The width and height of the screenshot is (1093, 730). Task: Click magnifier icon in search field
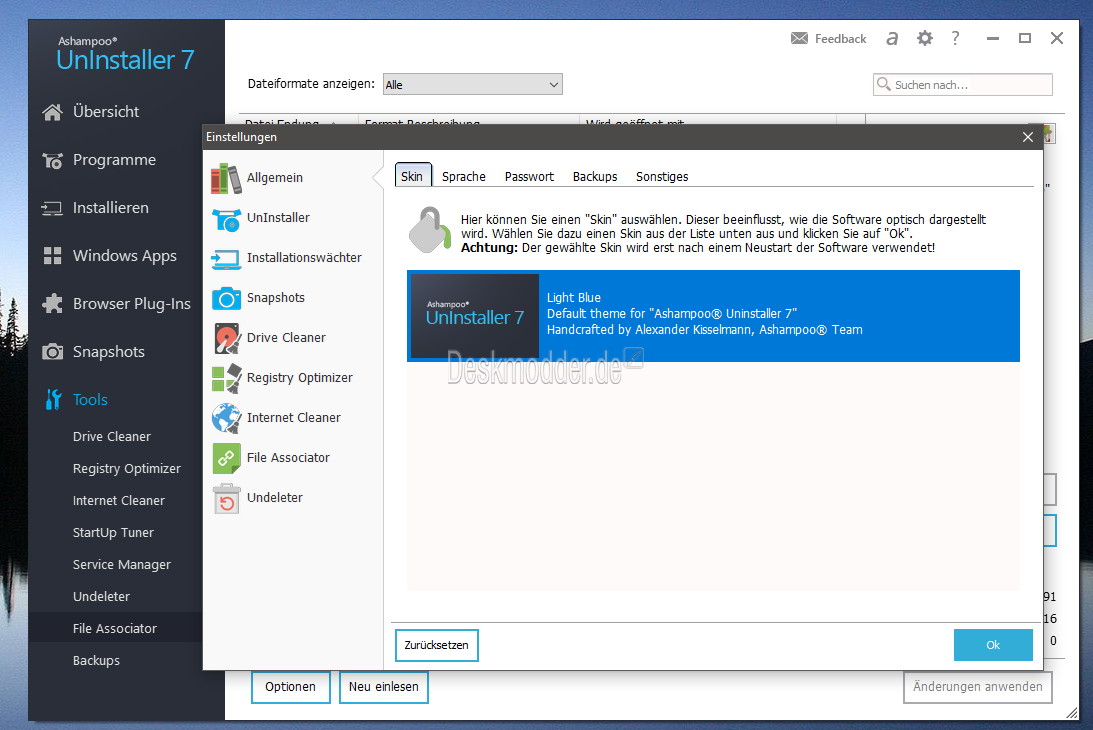coord(883,84)
